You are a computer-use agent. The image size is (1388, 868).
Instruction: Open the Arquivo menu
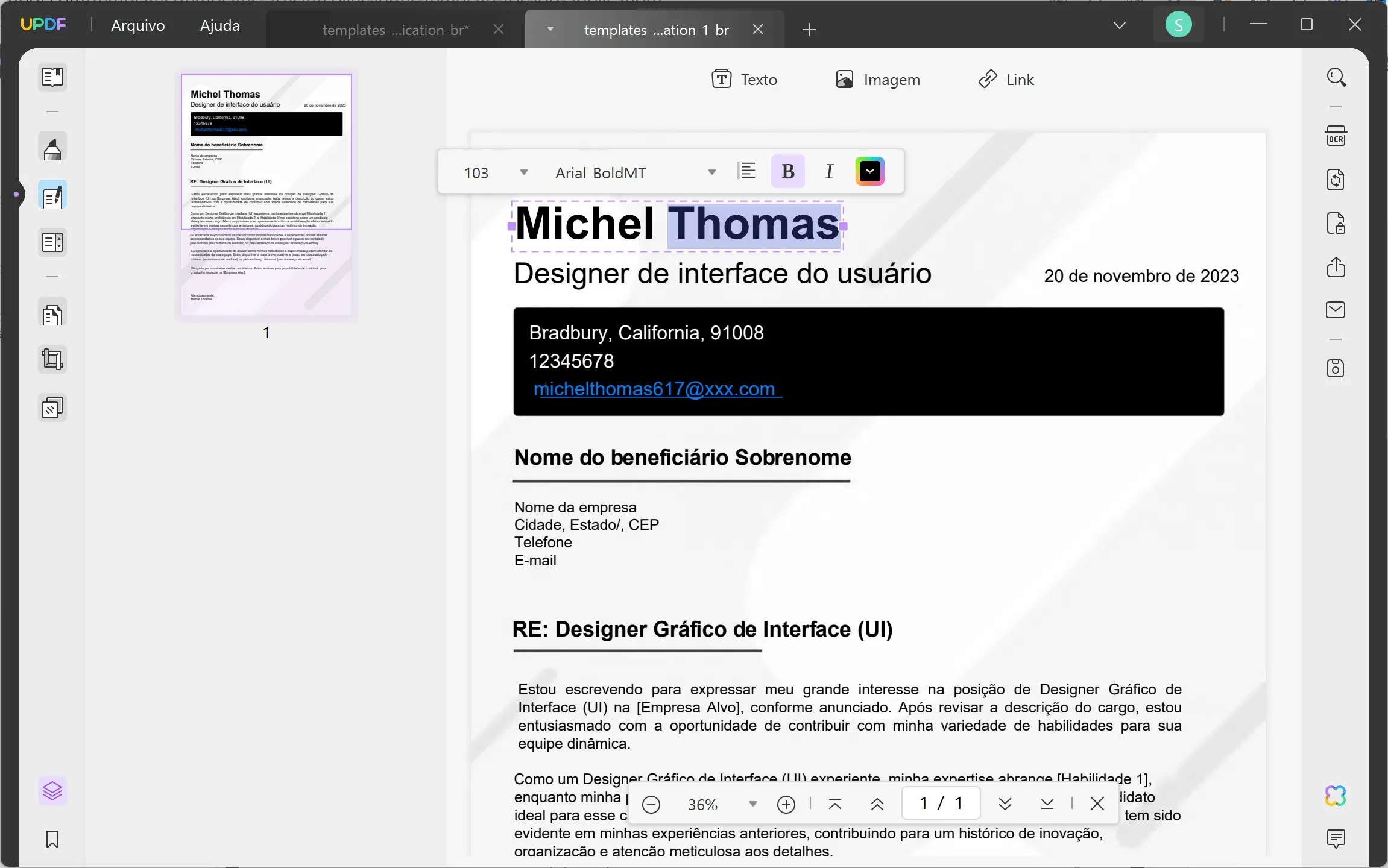point(138,25)
